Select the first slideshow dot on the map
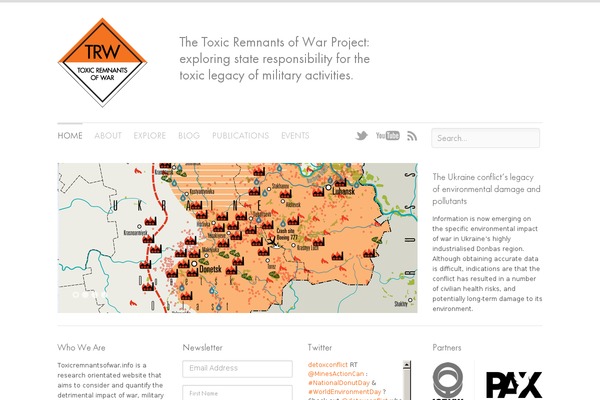 (76, 295)
